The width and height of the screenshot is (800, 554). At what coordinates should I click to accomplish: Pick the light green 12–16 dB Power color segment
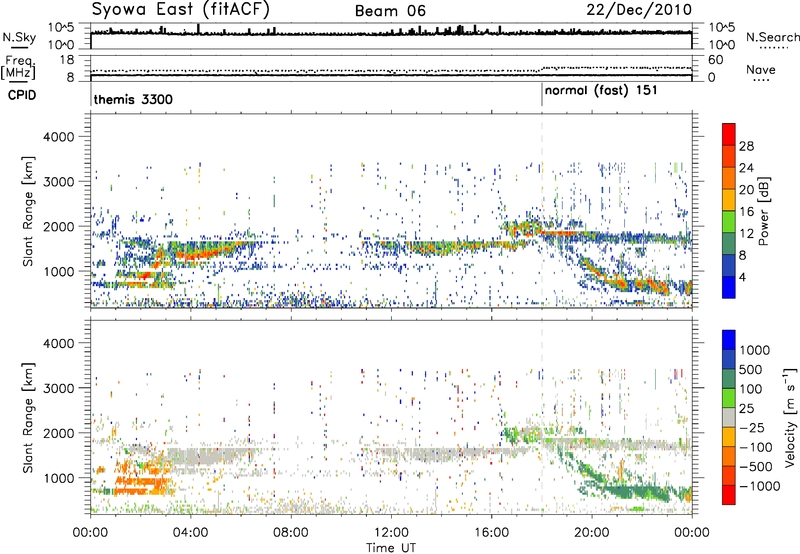729,222
